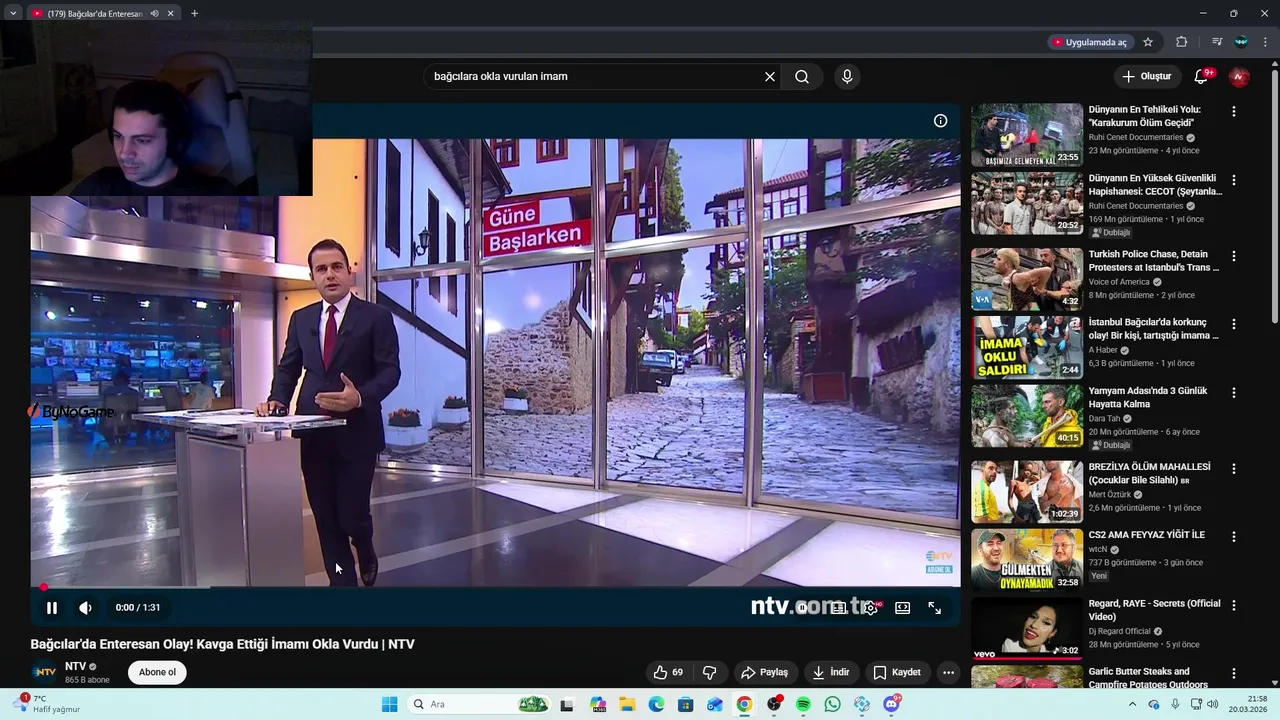
Task: Open the tab search dropdown arrow
Action: (x=13, y=13)
